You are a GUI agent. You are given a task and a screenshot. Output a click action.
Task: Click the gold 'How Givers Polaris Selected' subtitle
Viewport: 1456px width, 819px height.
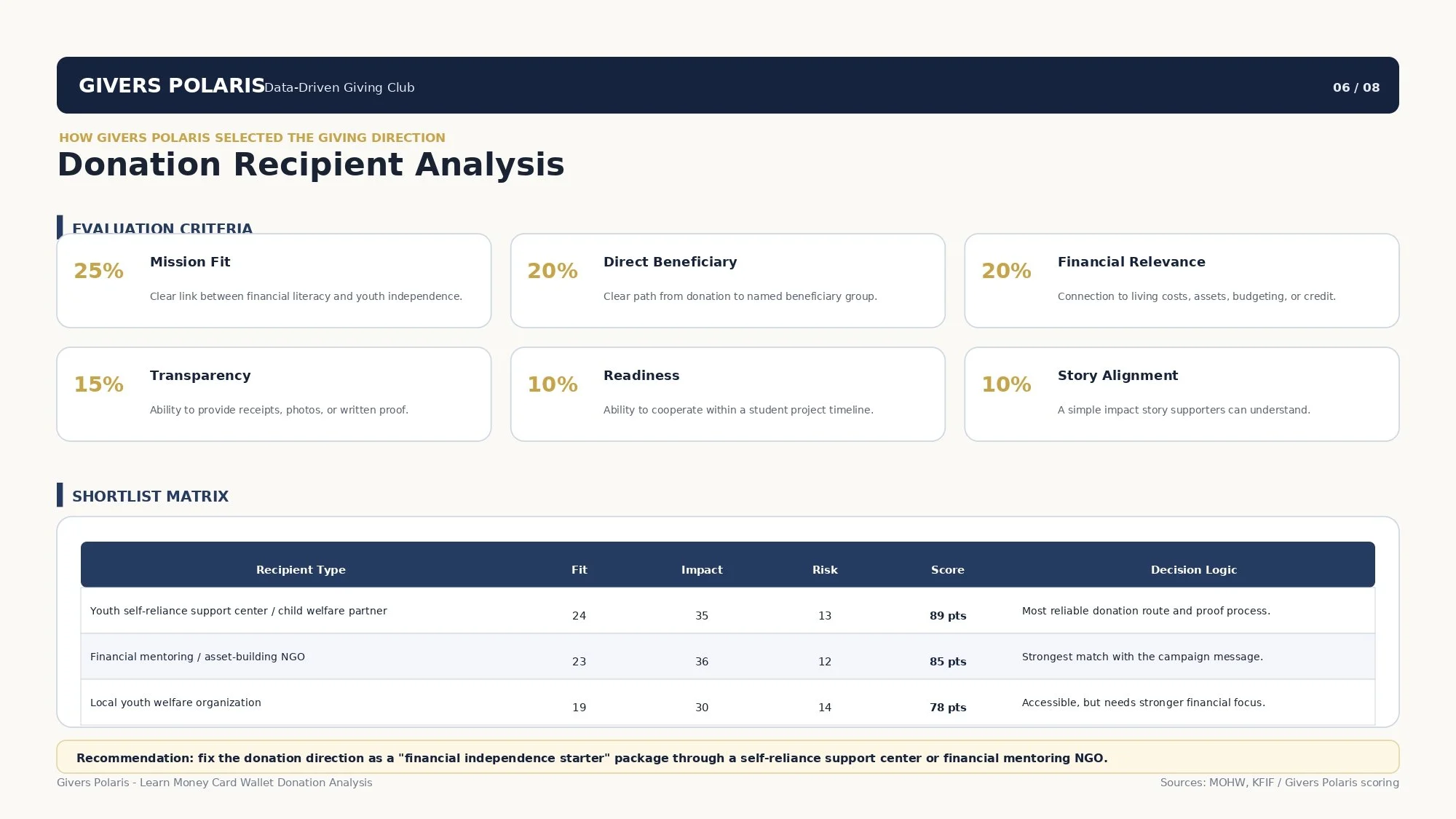pyautogui.click(x=252, y=138)
